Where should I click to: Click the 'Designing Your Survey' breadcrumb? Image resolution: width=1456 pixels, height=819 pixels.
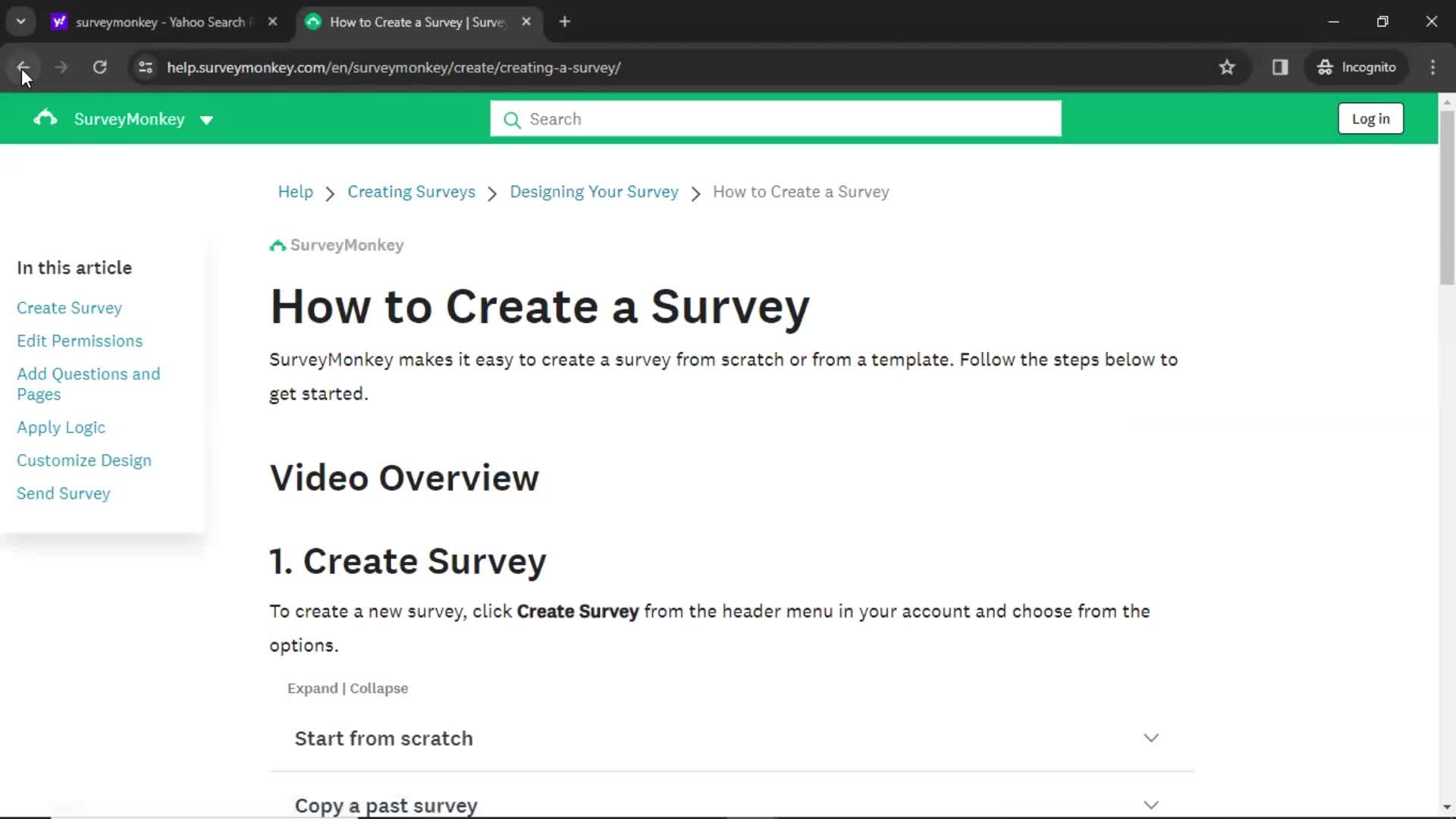coord(594,191)
